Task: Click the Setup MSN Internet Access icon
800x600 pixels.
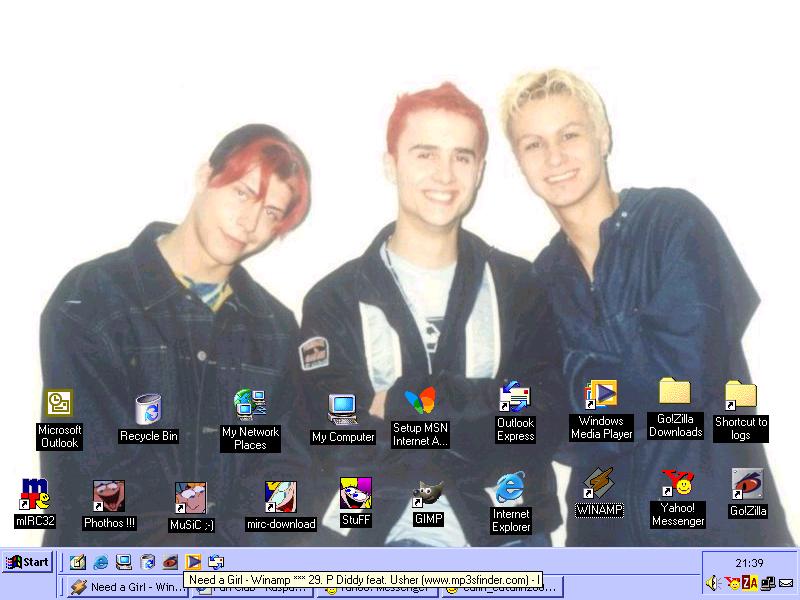Action: pyautogui.click(x=420, y=403)
